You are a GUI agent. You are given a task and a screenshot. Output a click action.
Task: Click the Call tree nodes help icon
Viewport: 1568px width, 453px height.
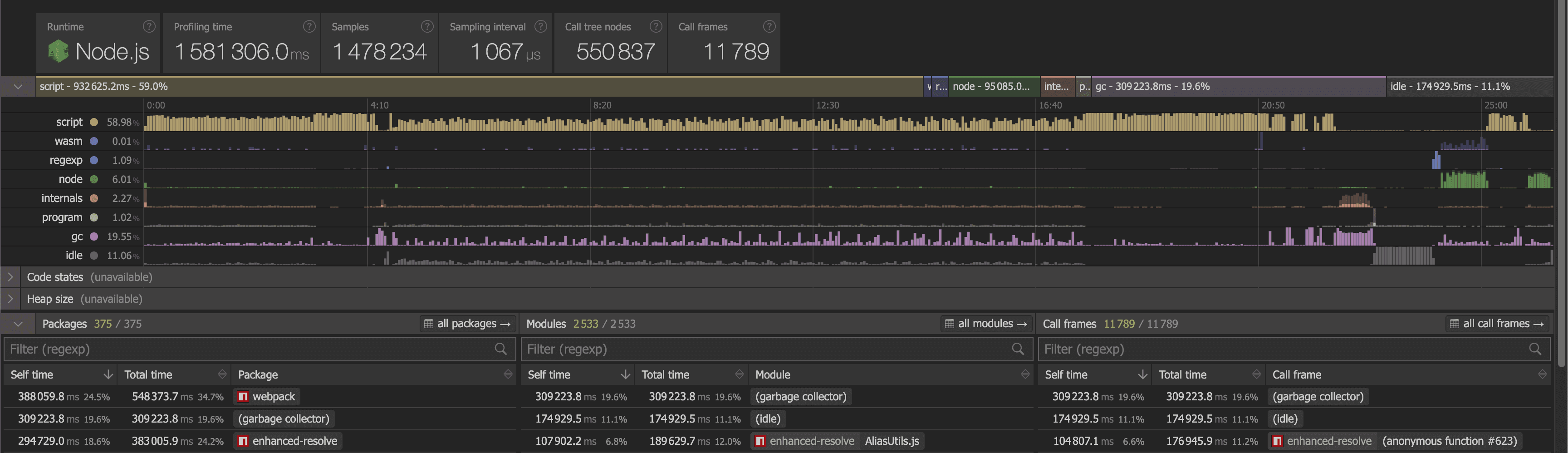pos(656,26)
